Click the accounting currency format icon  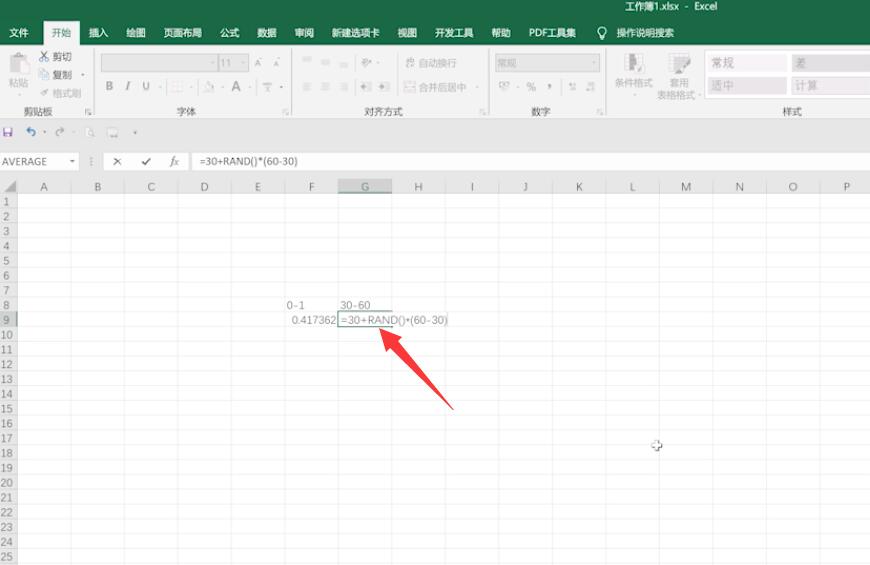click(x=504, y=87)
